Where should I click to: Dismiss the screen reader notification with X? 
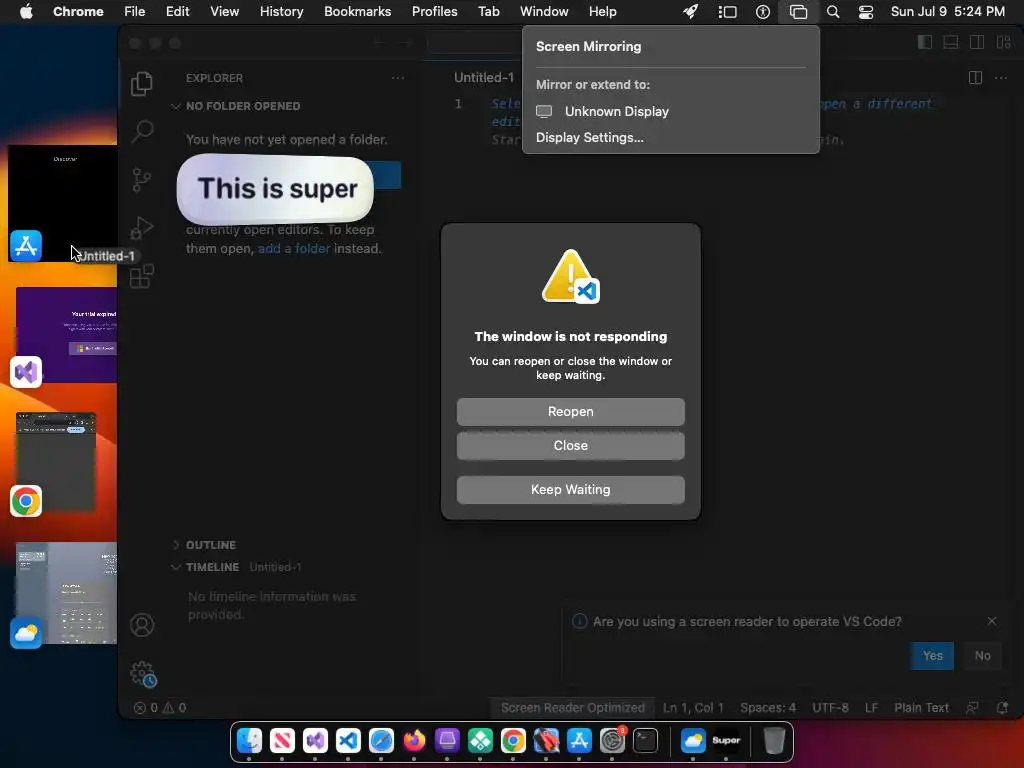click(x=991, y=621)
